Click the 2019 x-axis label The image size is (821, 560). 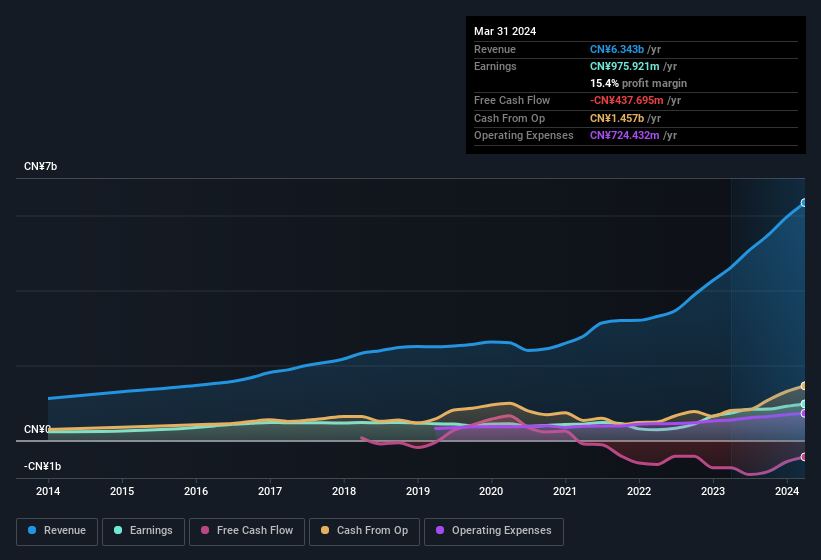(418, 491)
